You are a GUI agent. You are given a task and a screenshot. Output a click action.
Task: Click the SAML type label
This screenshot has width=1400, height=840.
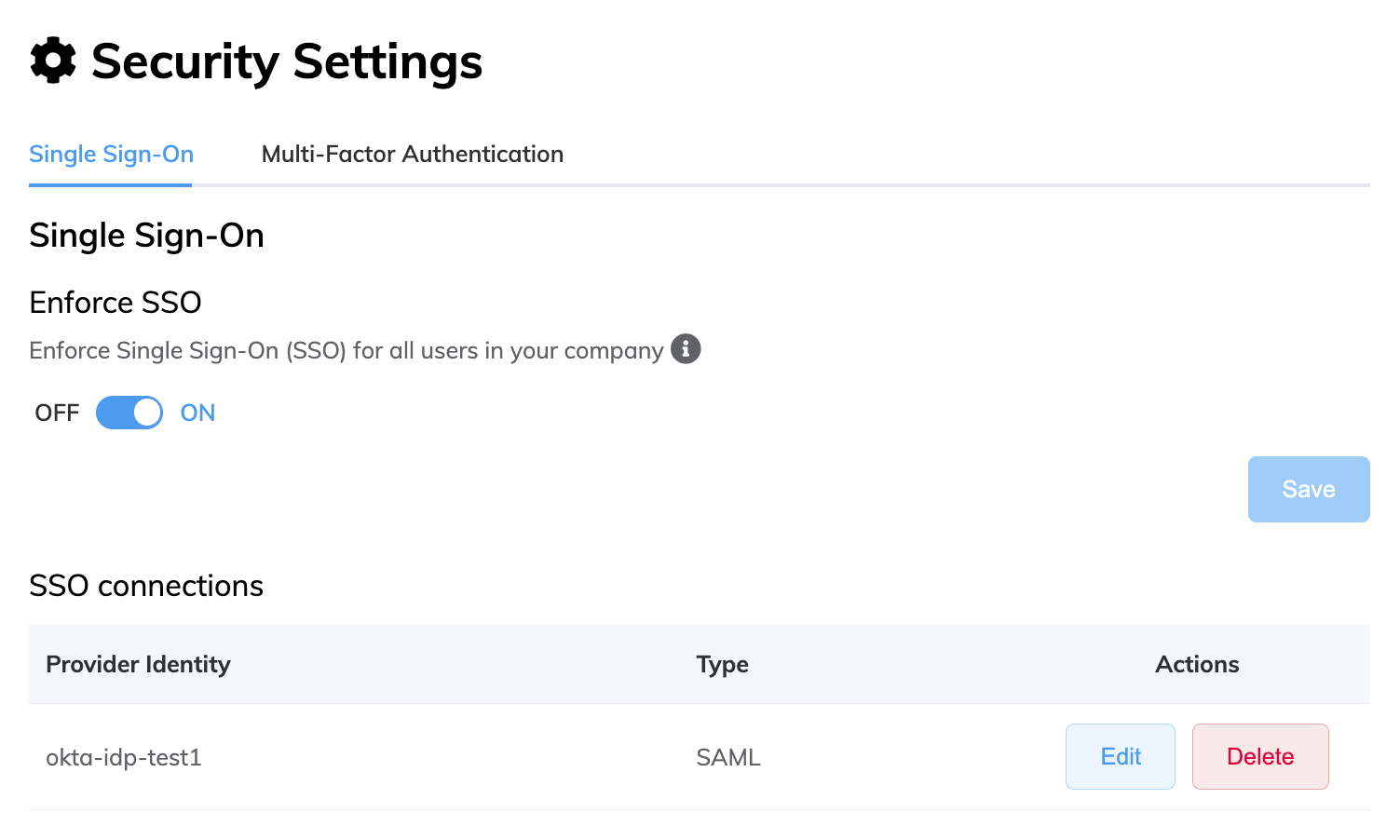[x=727, y=757]
